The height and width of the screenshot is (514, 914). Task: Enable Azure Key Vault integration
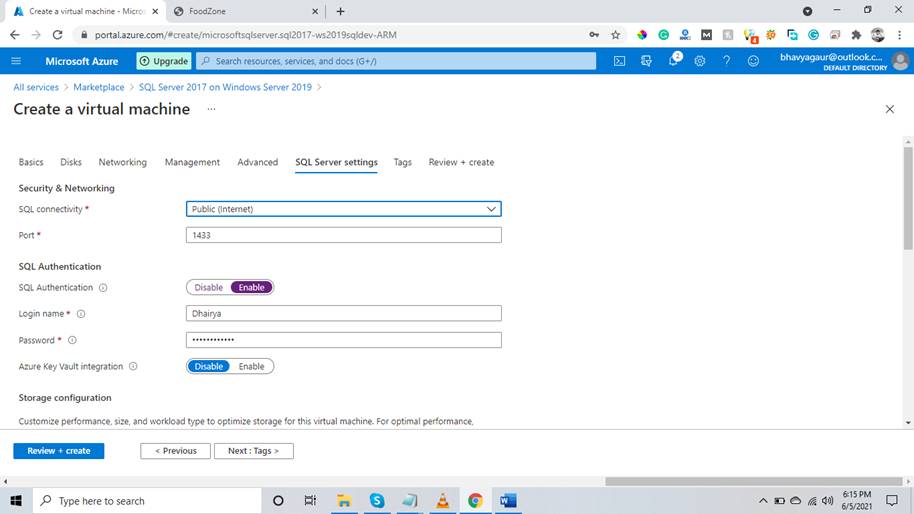[251, 367]
